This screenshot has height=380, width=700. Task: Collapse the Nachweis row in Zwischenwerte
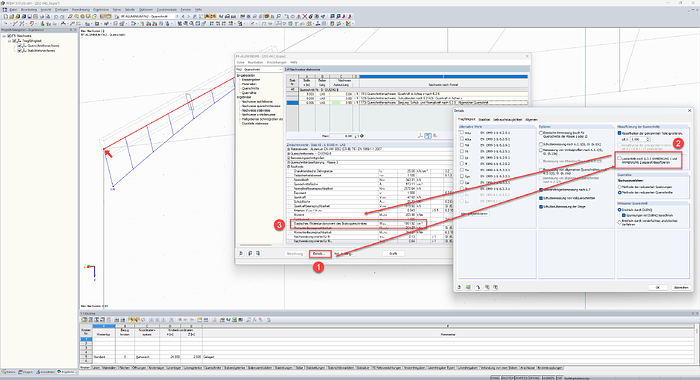click(x=288, y=167)
